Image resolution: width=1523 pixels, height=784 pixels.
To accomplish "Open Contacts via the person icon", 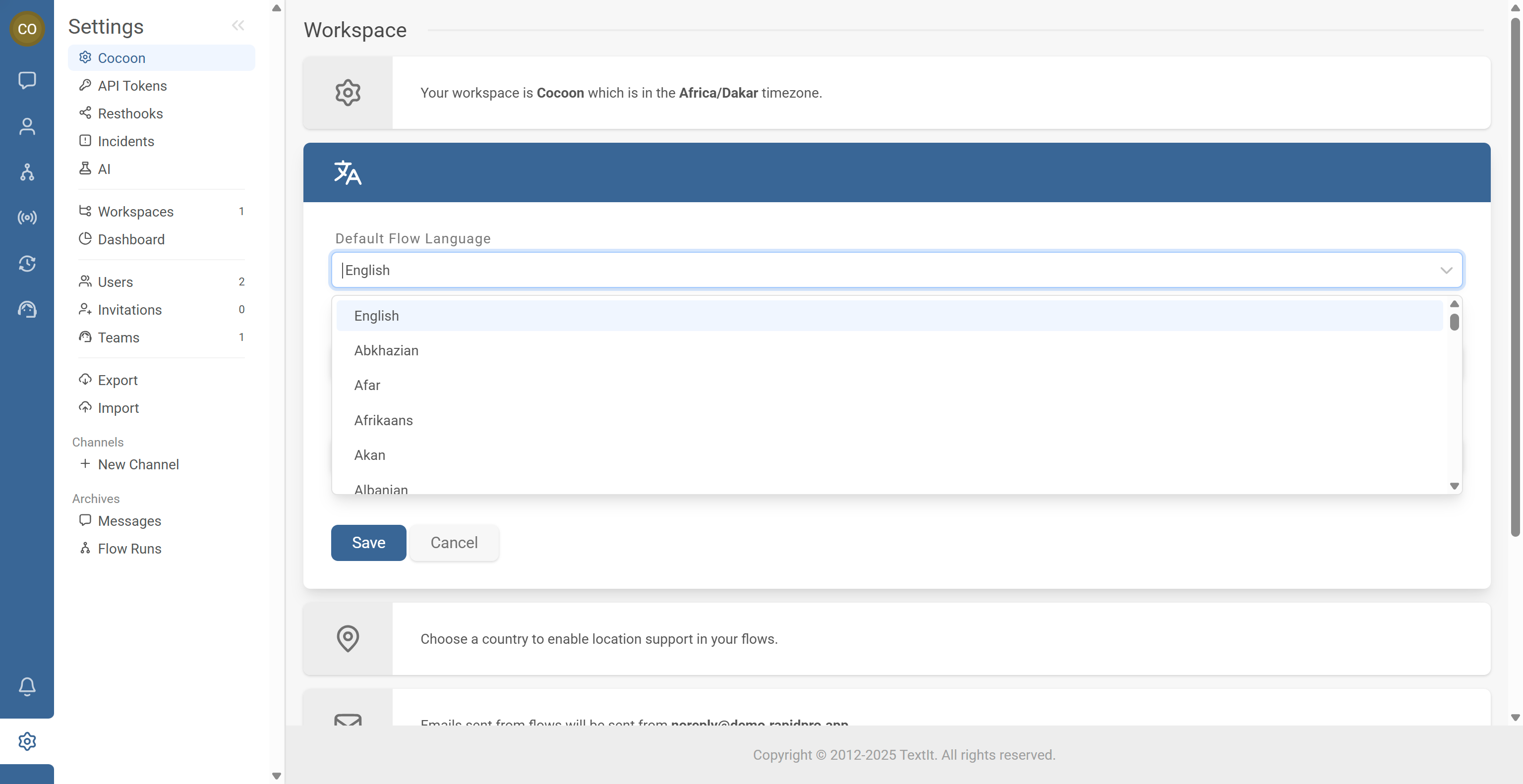I will [x=27, y=126].
